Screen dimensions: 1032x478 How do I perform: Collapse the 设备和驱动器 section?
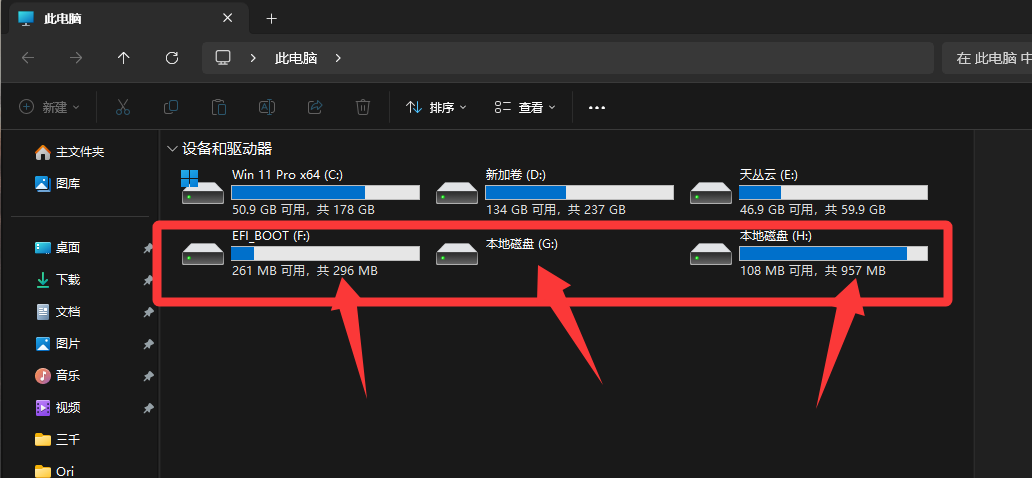[172, 149]
